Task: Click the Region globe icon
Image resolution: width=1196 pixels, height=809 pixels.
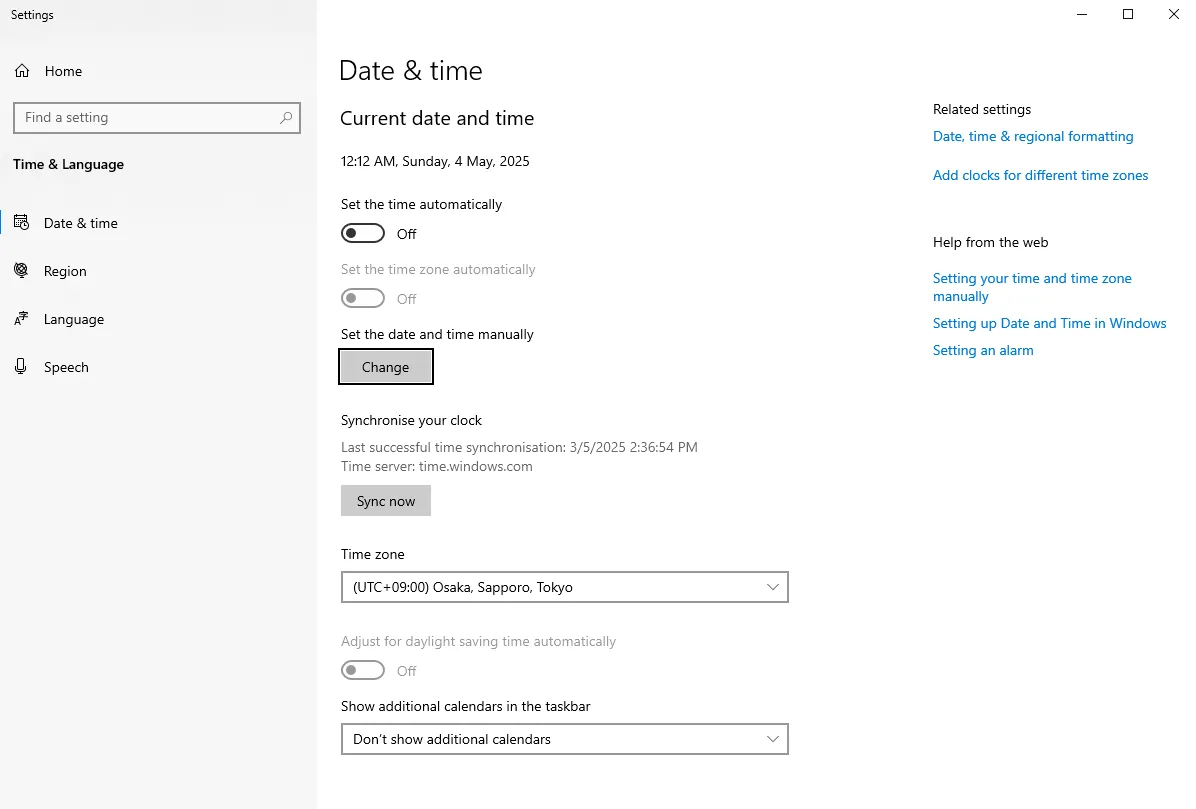Action: [21, 271]
